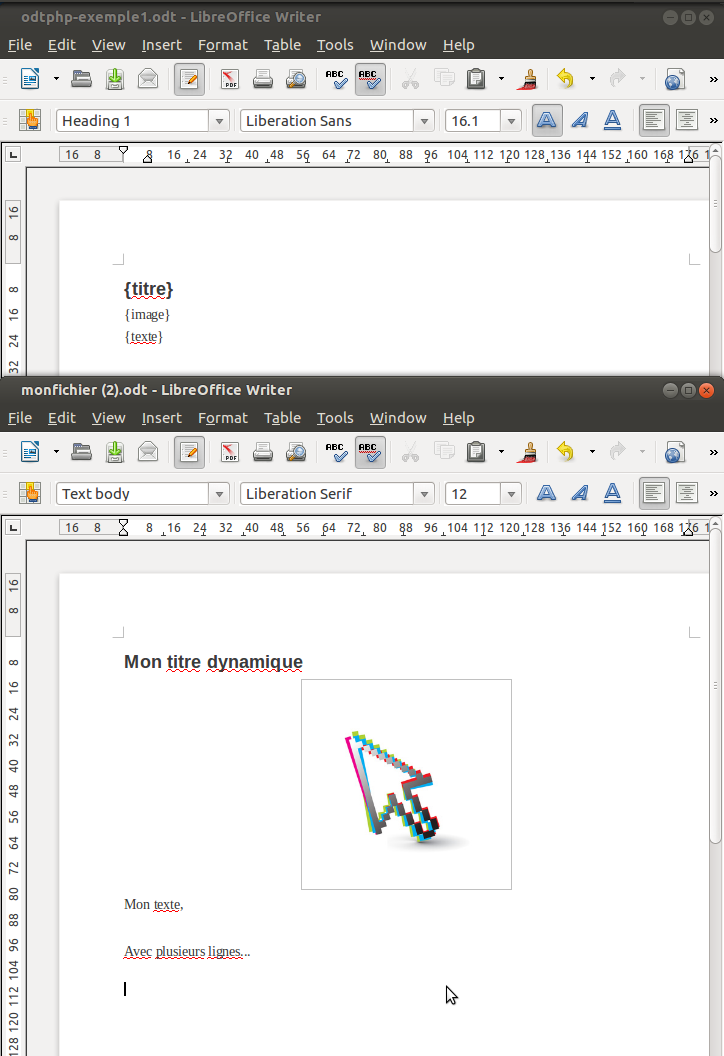This screenshot has height=1056, width=724.
Task: Open View menu in monfichier (2) window
Action: tap(108, 418)
